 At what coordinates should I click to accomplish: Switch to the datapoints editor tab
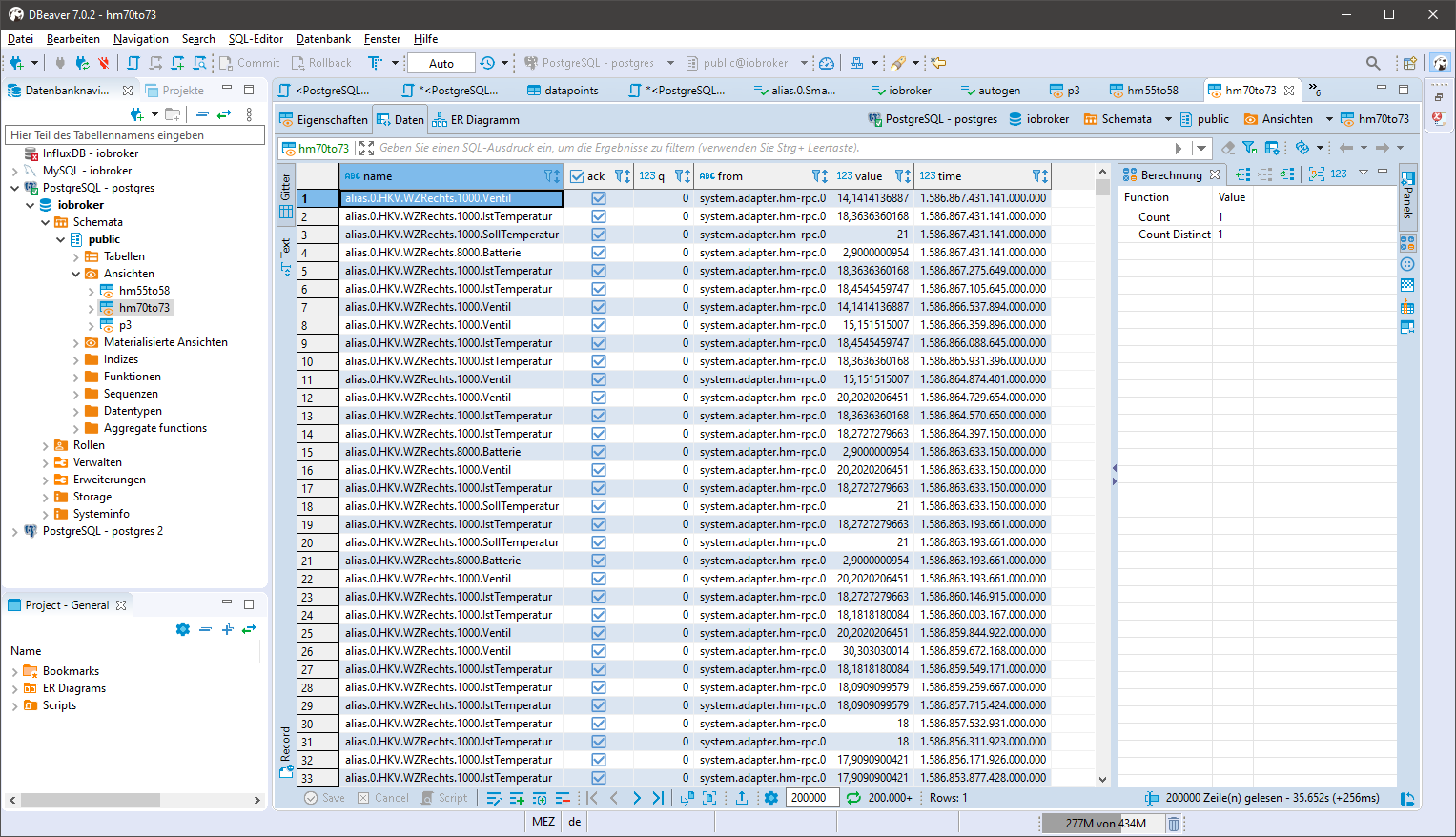[563, 91]
